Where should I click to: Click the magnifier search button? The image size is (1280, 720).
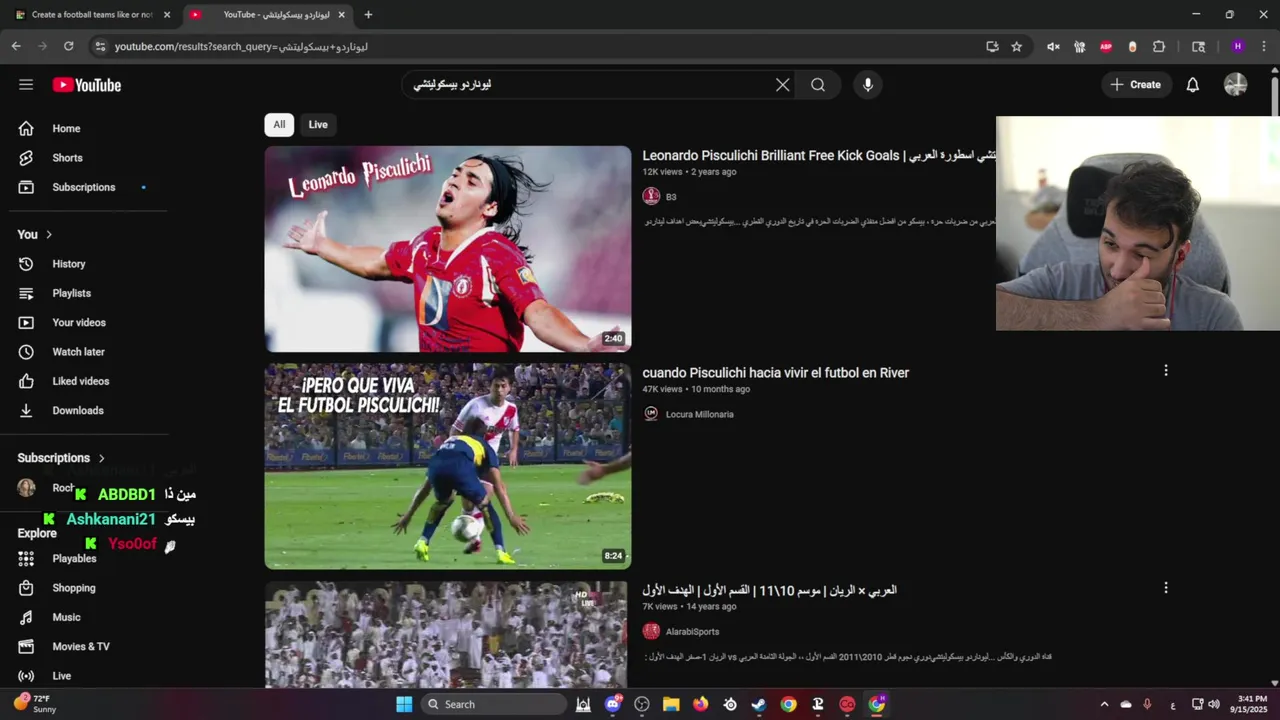tap(818, 85)
